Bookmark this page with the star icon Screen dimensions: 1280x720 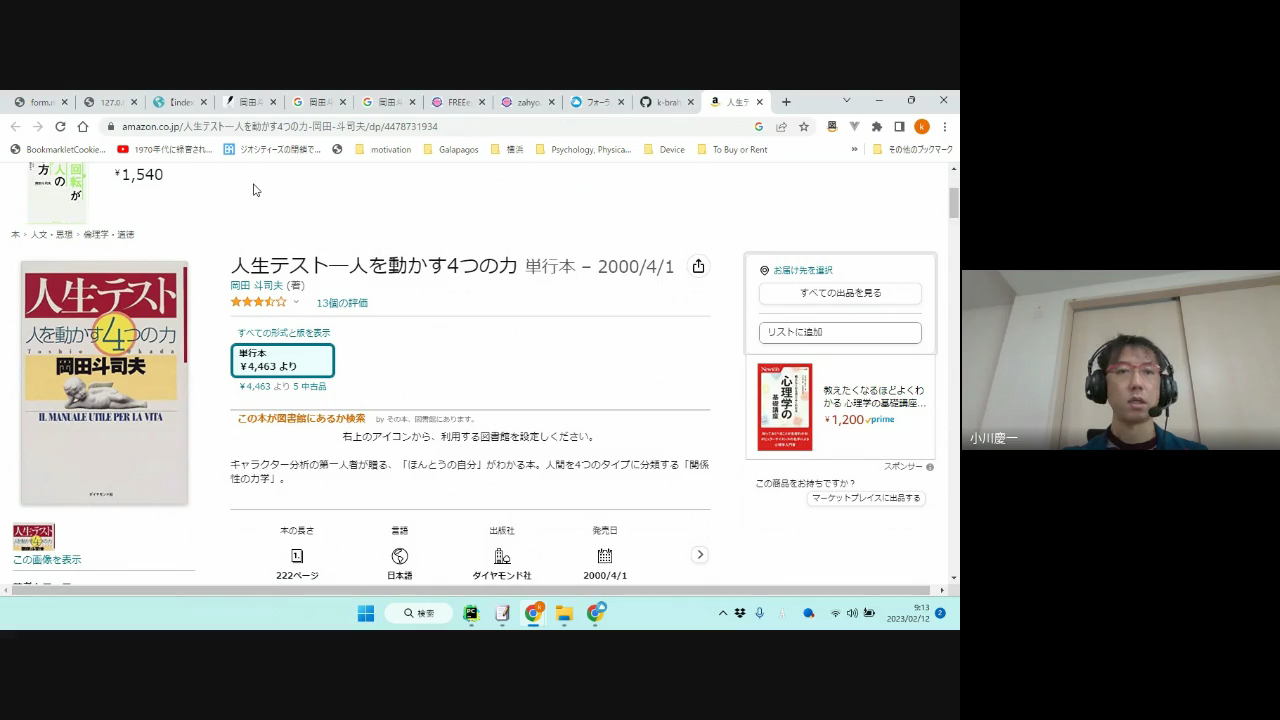click(x=803, y=127)
